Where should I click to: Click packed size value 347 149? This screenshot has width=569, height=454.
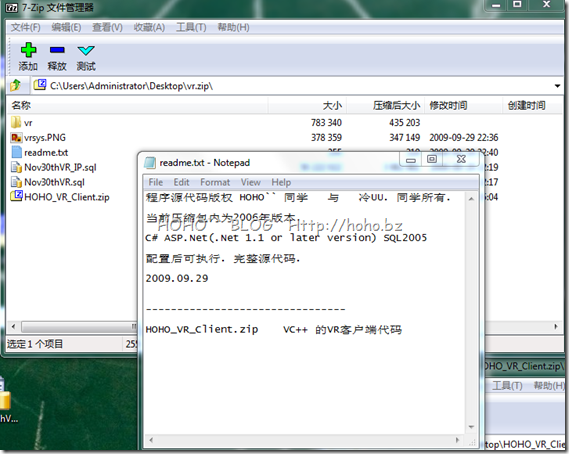pyautogui.click(x=404, y=138)
